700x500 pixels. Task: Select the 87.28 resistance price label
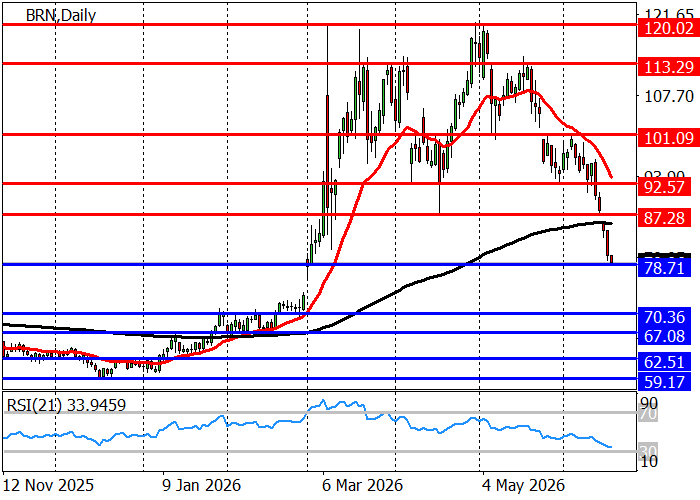click(664, 218)
